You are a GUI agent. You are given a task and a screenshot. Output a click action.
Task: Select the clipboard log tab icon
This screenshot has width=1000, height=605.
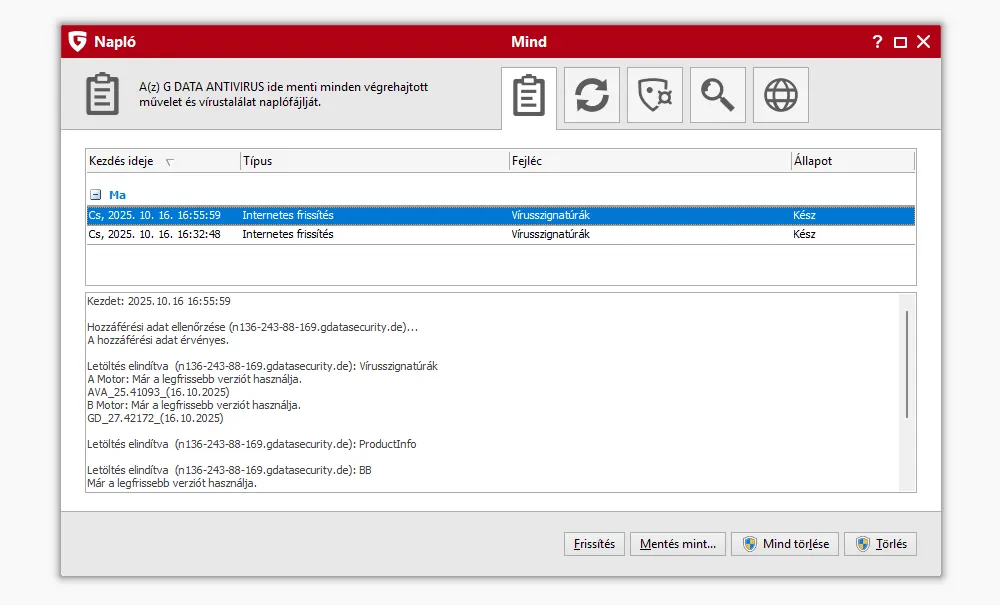pos(528,96)
